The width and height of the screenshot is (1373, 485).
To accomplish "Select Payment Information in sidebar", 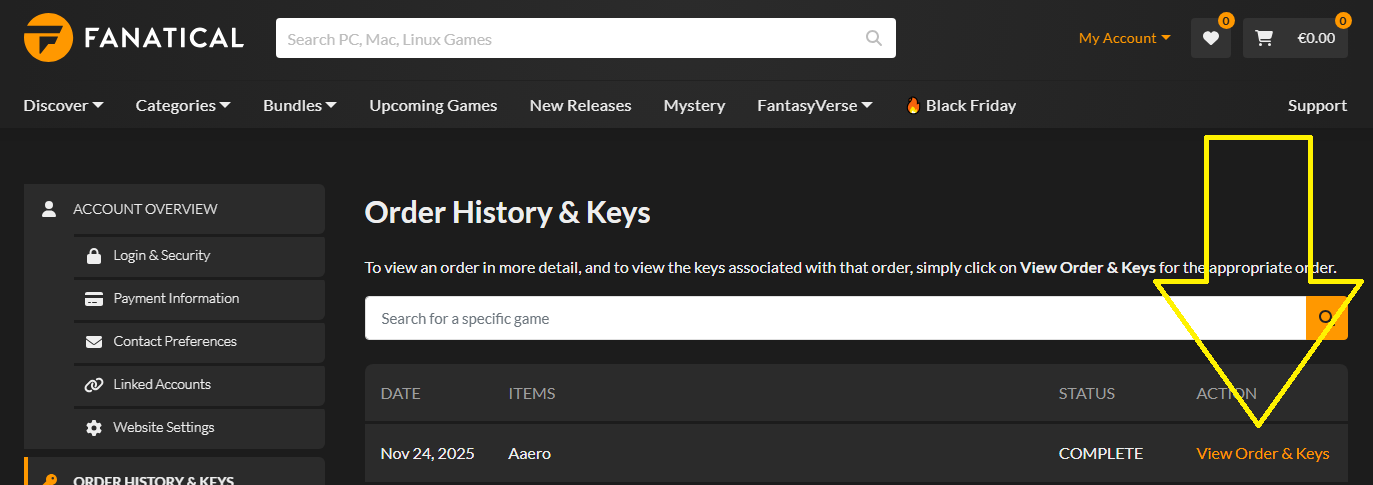I will (x=176, y=298).
